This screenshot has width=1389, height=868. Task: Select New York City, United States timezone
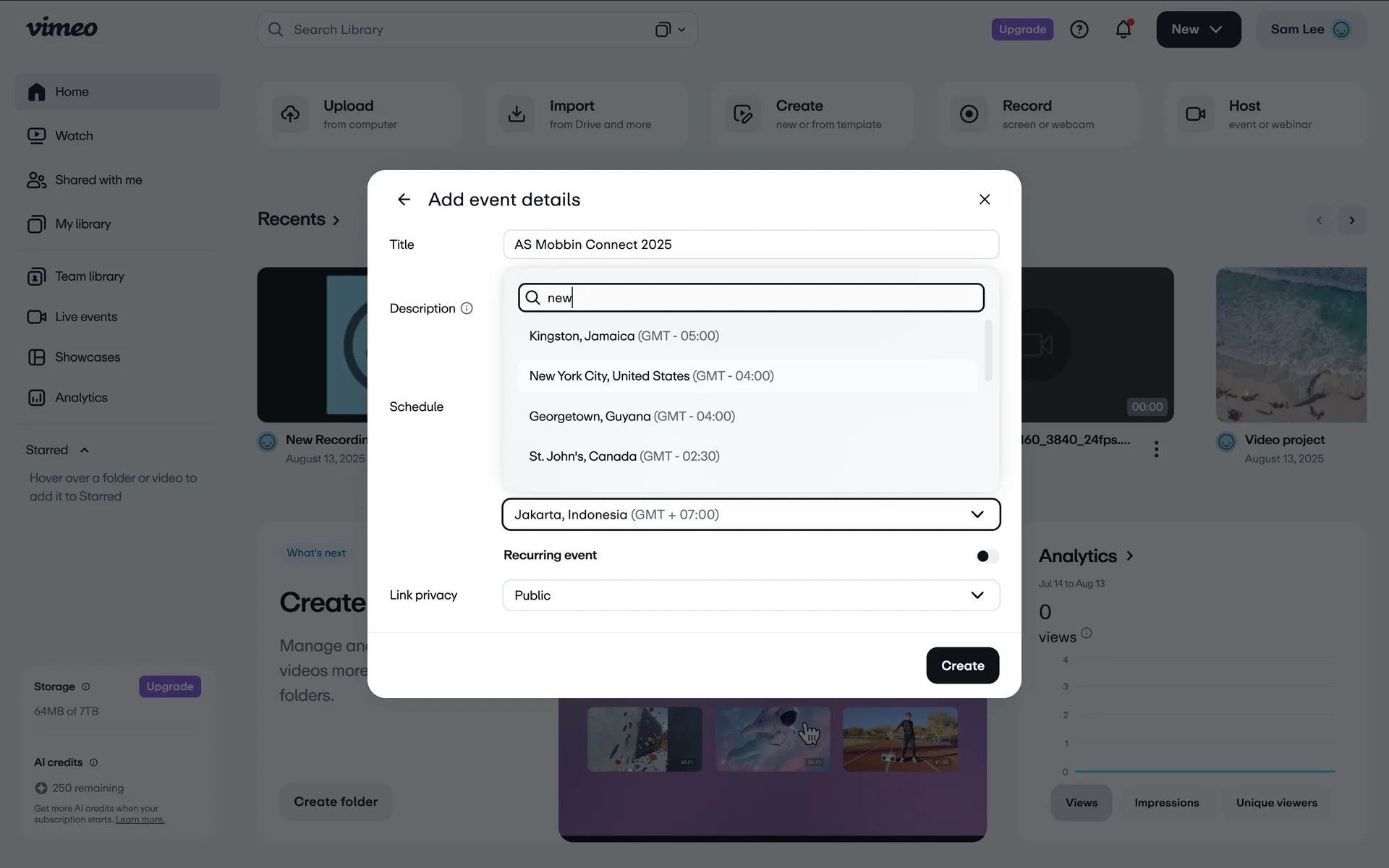[x=651, y=376]
